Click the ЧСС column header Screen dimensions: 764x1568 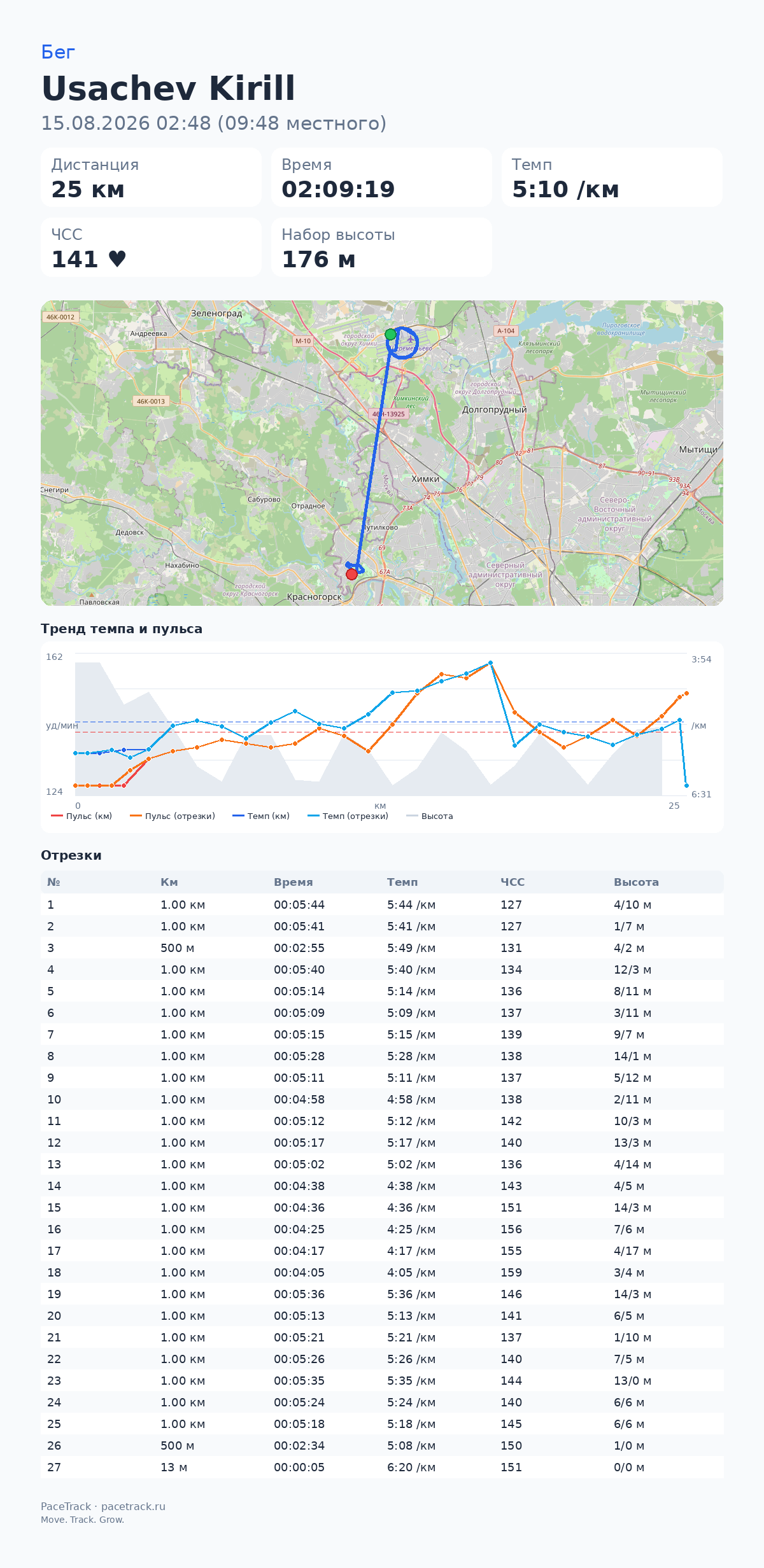[513, 882]
